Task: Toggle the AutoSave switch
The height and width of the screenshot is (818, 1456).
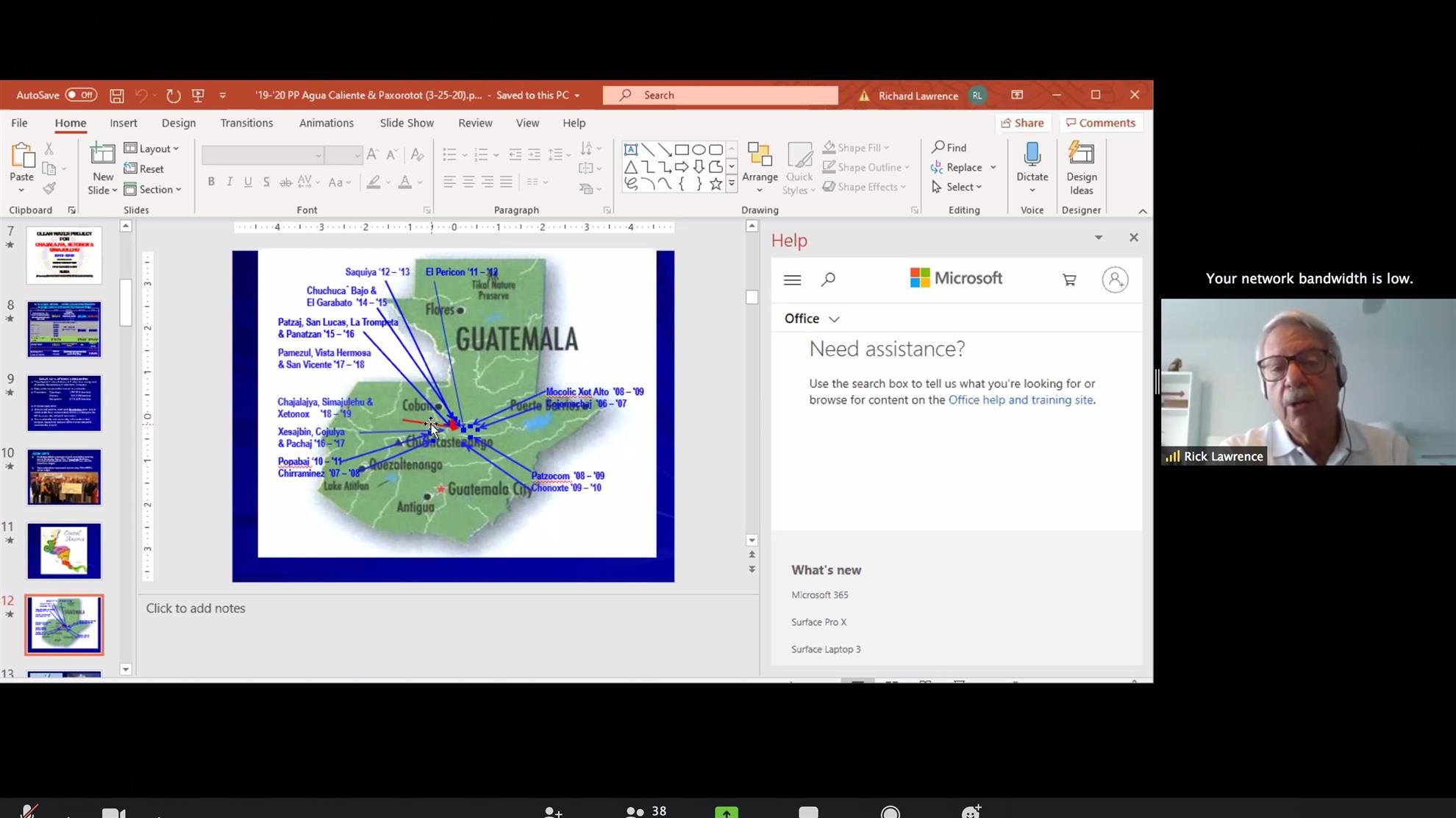Action: tap(80, 95)
